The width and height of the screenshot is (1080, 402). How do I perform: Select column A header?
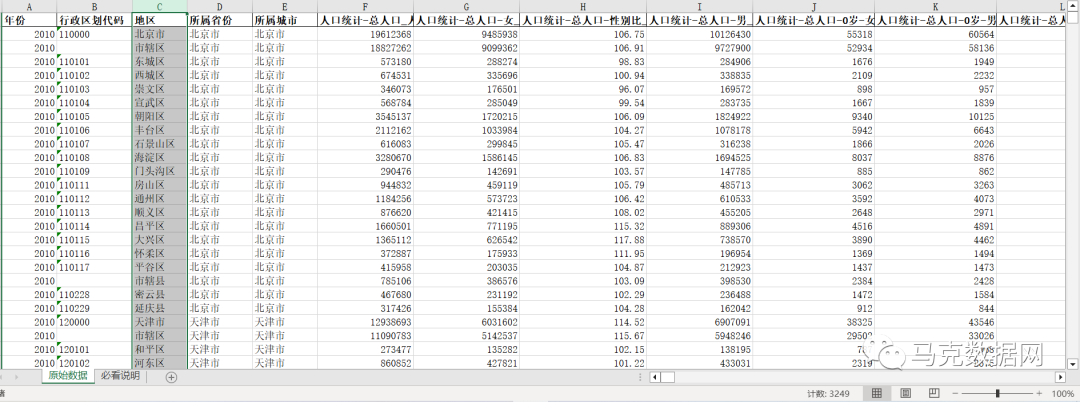[29, 6]
